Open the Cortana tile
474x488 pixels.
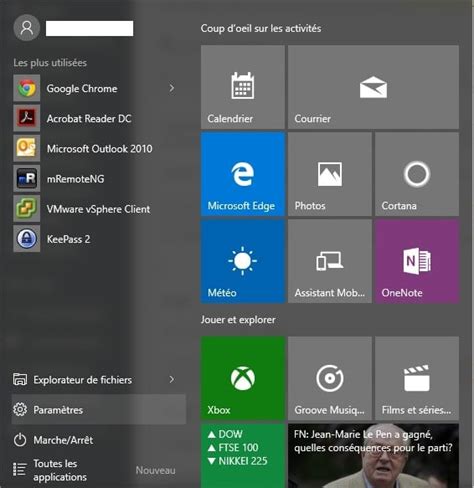coord(417,174)
